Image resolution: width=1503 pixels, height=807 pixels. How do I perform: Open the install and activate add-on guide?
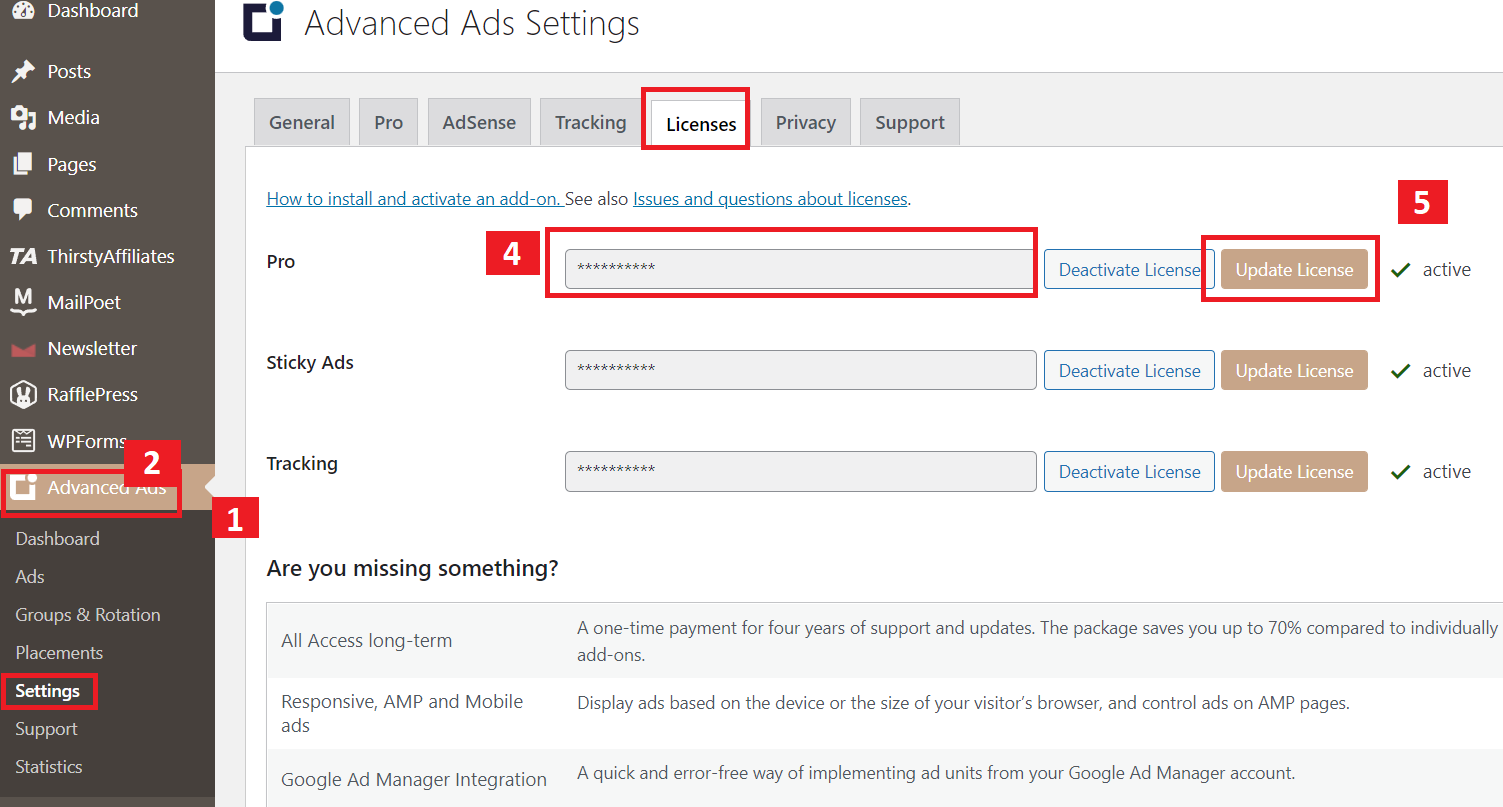click(414, 198)
